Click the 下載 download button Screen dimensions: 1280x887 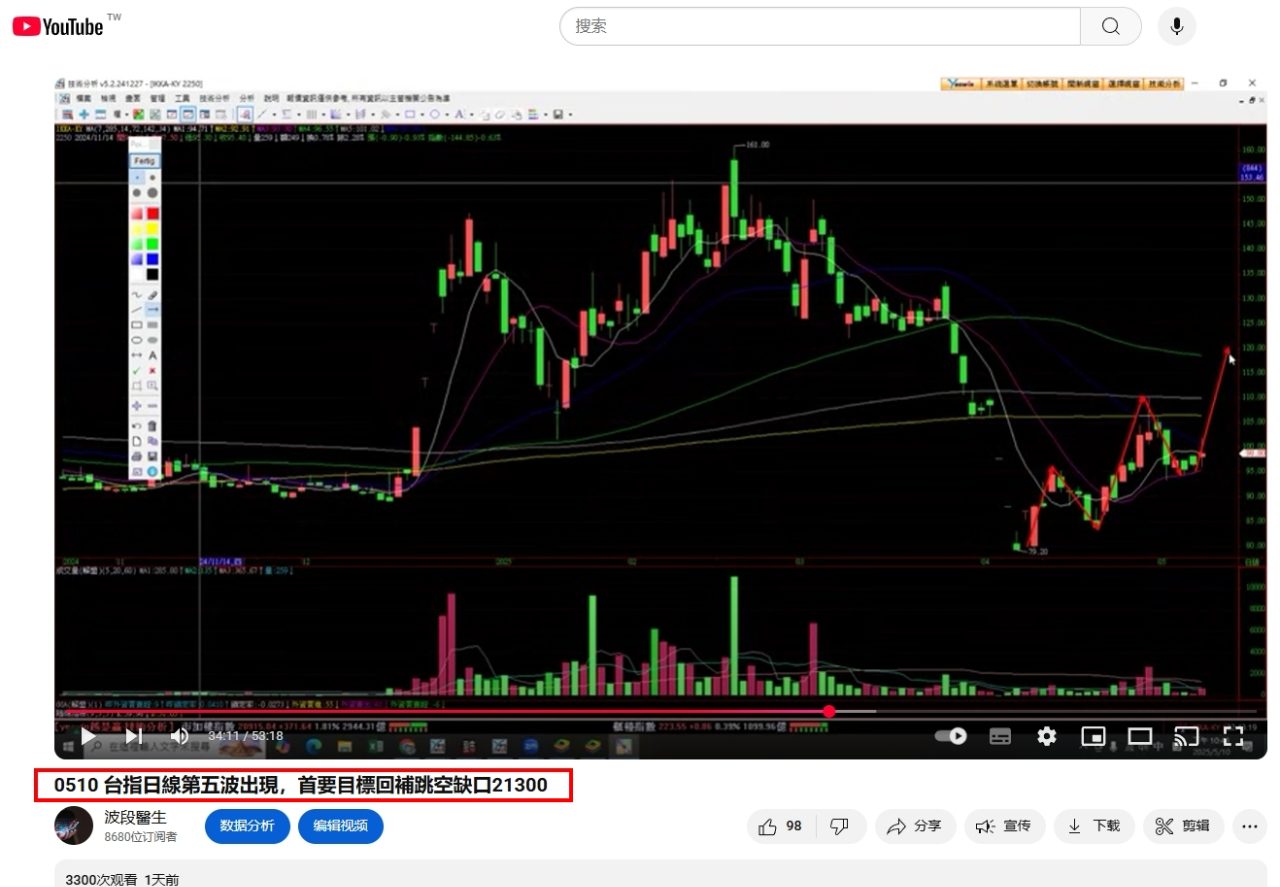pos(1094,826)
